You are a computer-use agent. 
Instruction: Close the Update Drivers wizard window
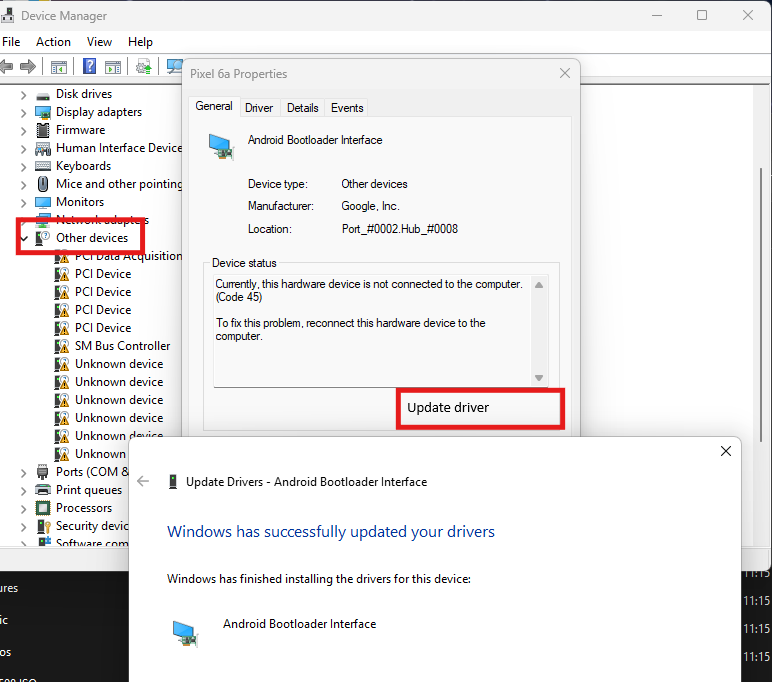point(725,451)
